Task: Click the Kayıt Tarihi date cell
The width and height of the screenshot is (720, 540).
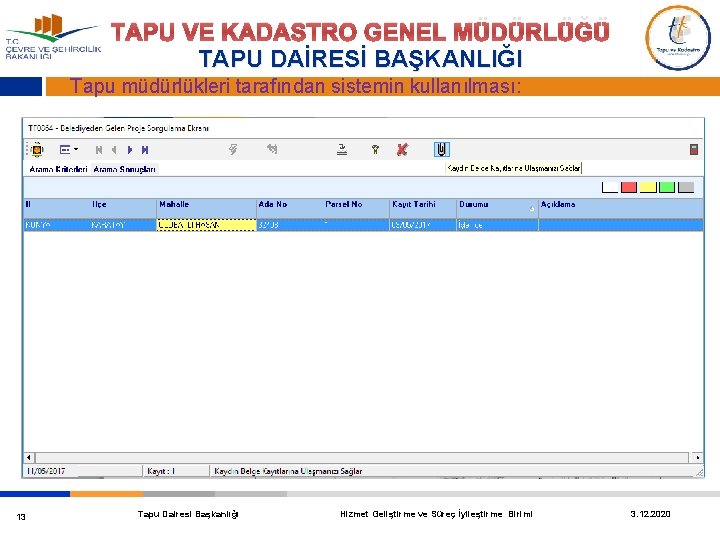Action: pyautogui.click(x=423, y=225)
